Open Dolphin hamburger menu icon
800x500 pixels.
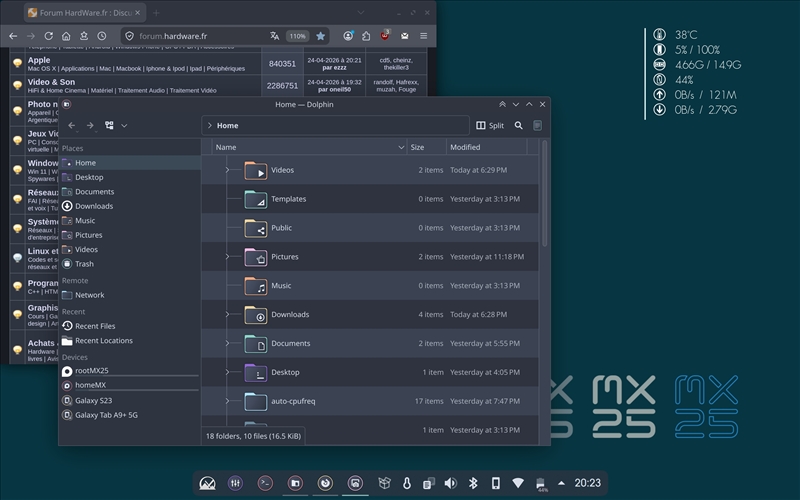537,126
